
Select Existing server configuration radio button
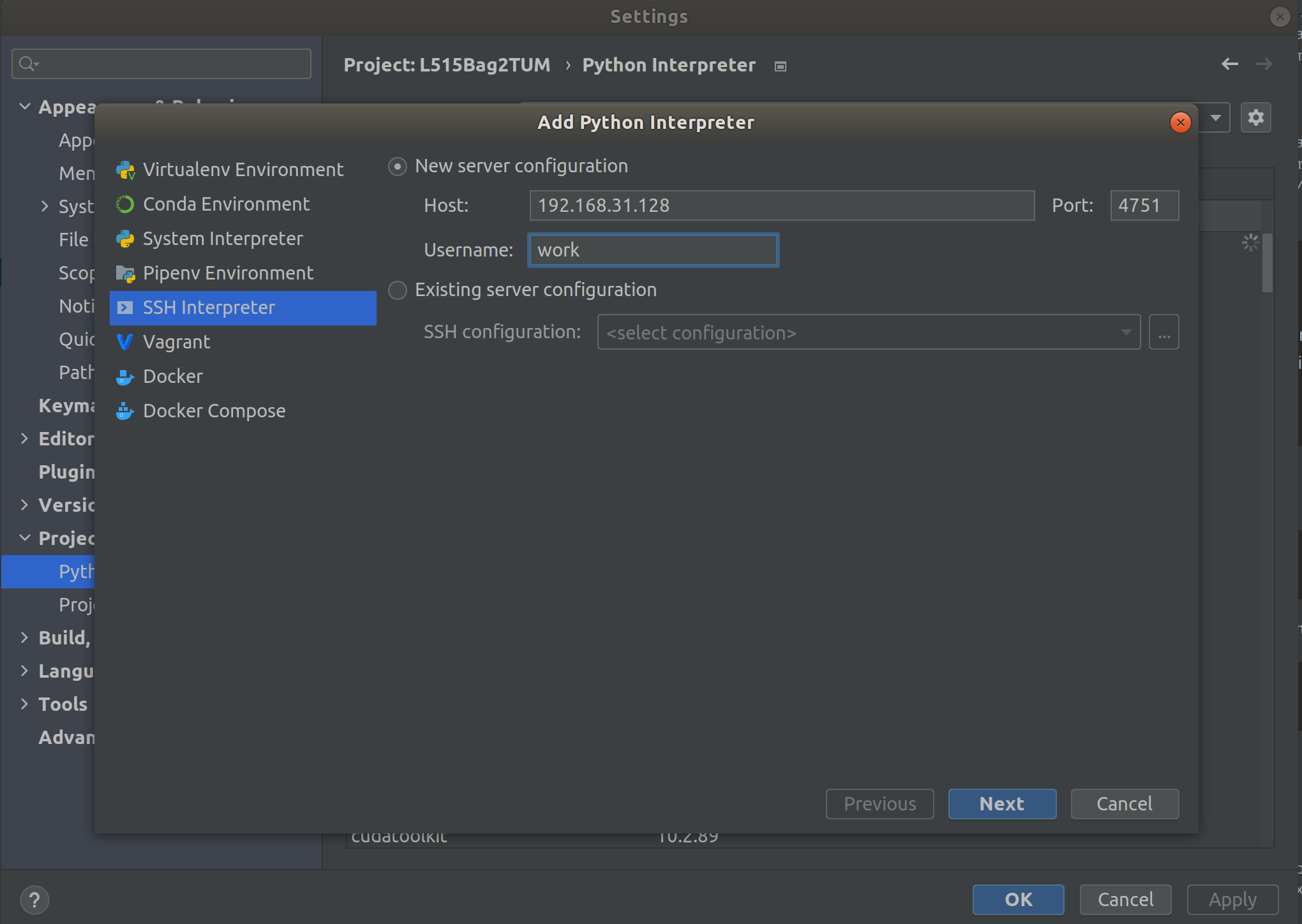point(398,290)
